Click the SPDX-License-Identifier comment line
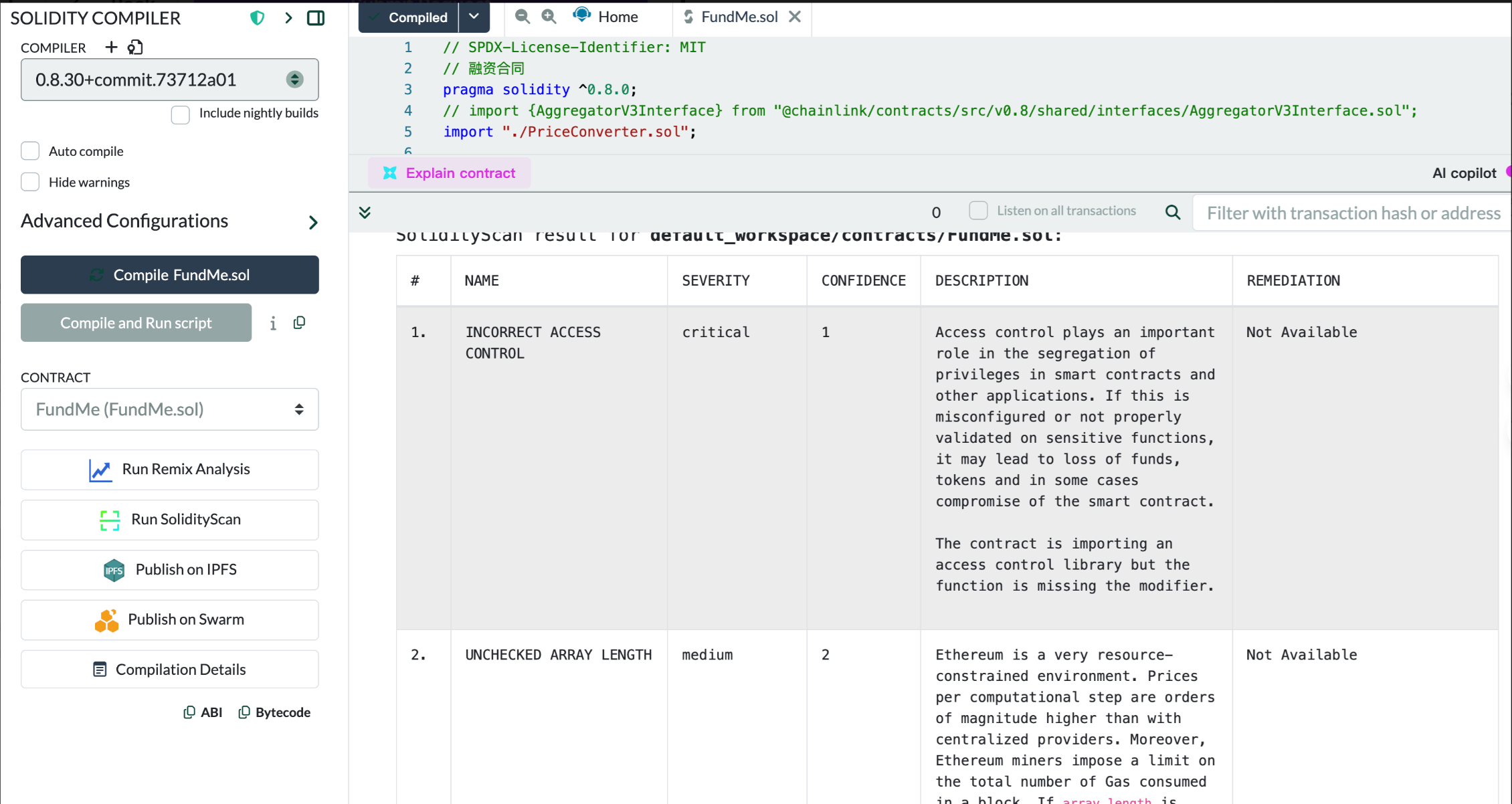The width and height of the screenshot is (1512, 804). point(574,47)
